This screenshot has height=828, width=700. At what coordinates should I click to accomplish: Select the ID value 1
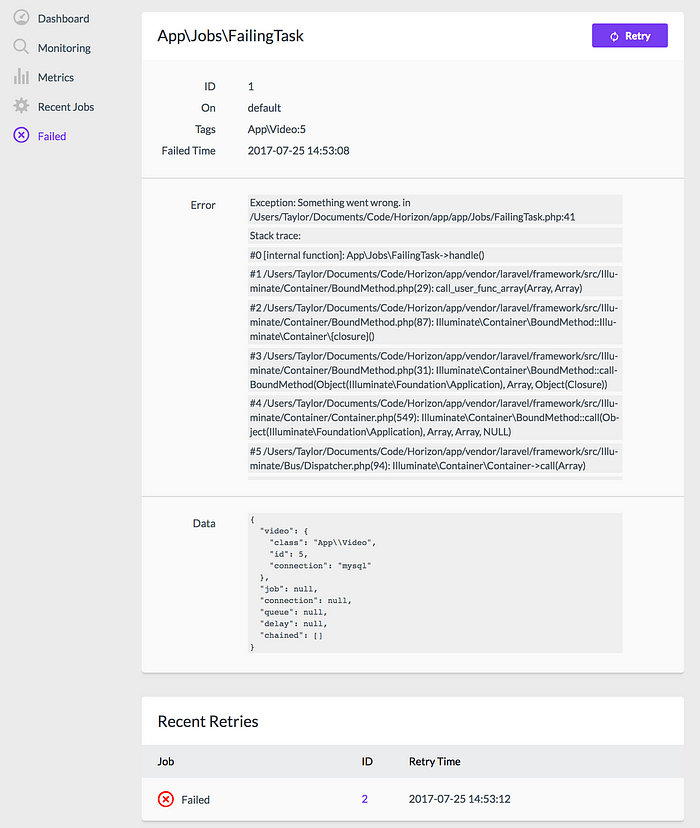click(x=251, y=87)
